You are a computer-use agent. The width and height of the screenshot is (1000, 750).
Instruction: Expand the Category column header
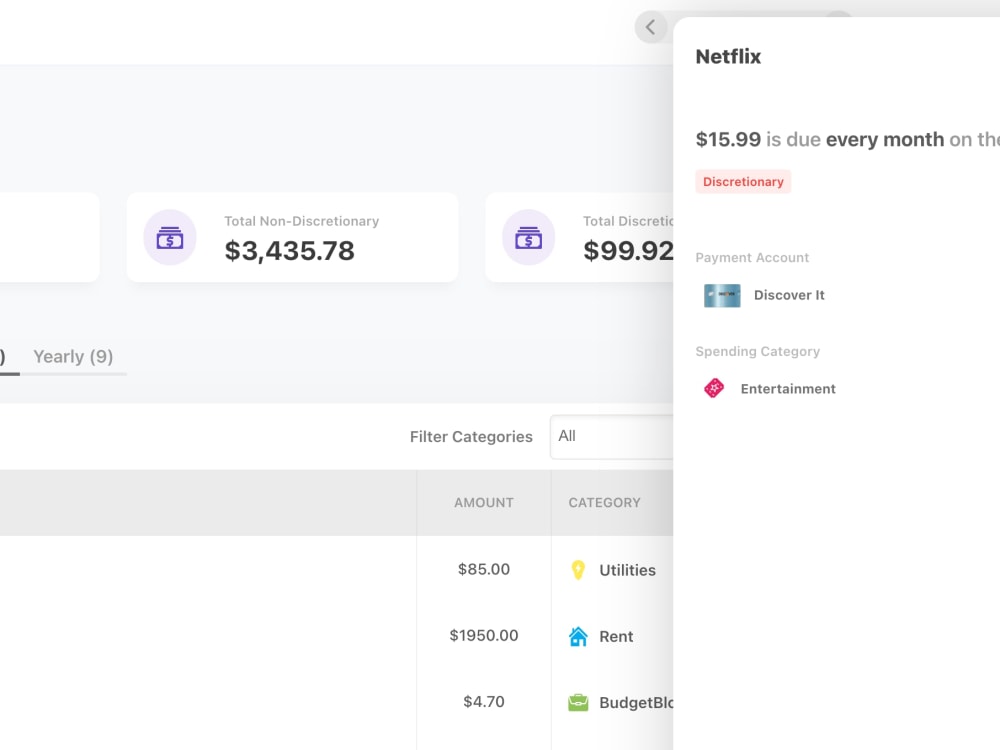(x=603, y=503)
